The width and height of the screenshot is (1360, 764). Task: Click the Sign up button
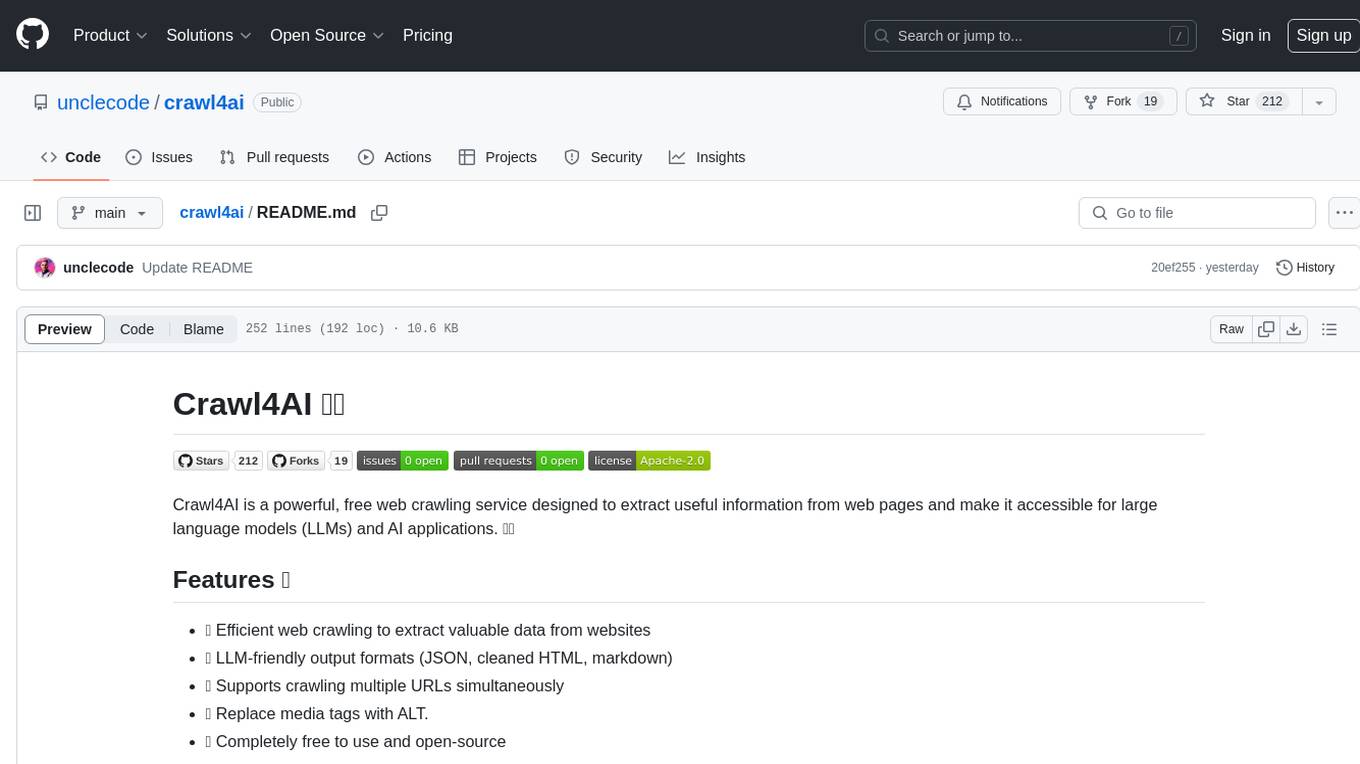click(x=1323, y=35)
